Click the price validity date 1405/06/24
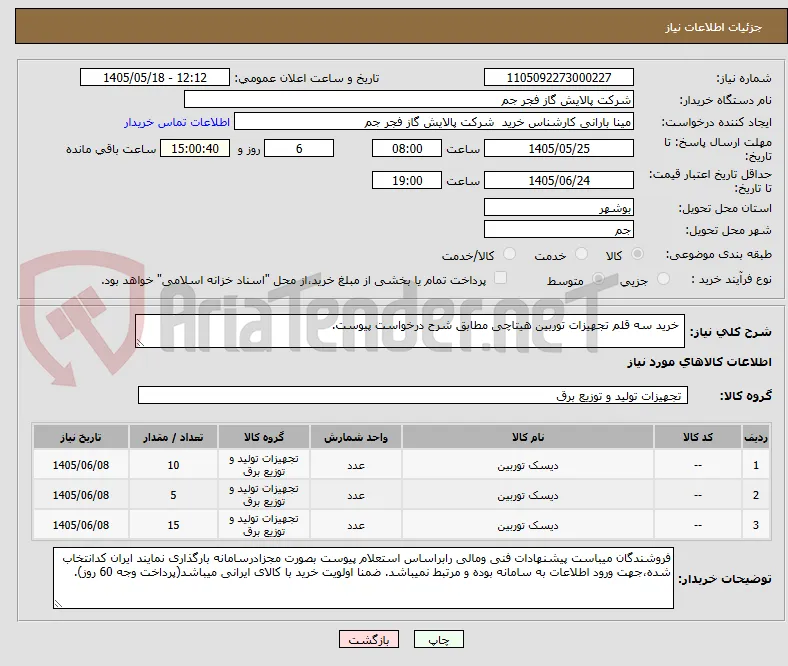 [559, 180]
